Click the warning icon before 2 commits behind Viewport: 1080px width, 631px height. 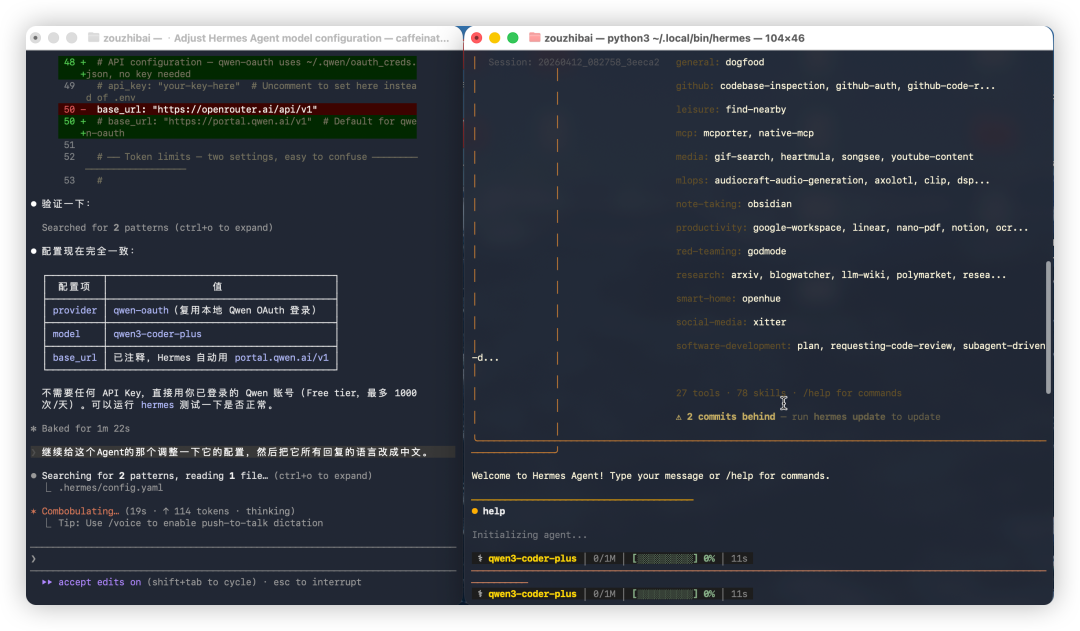point(679,417)
